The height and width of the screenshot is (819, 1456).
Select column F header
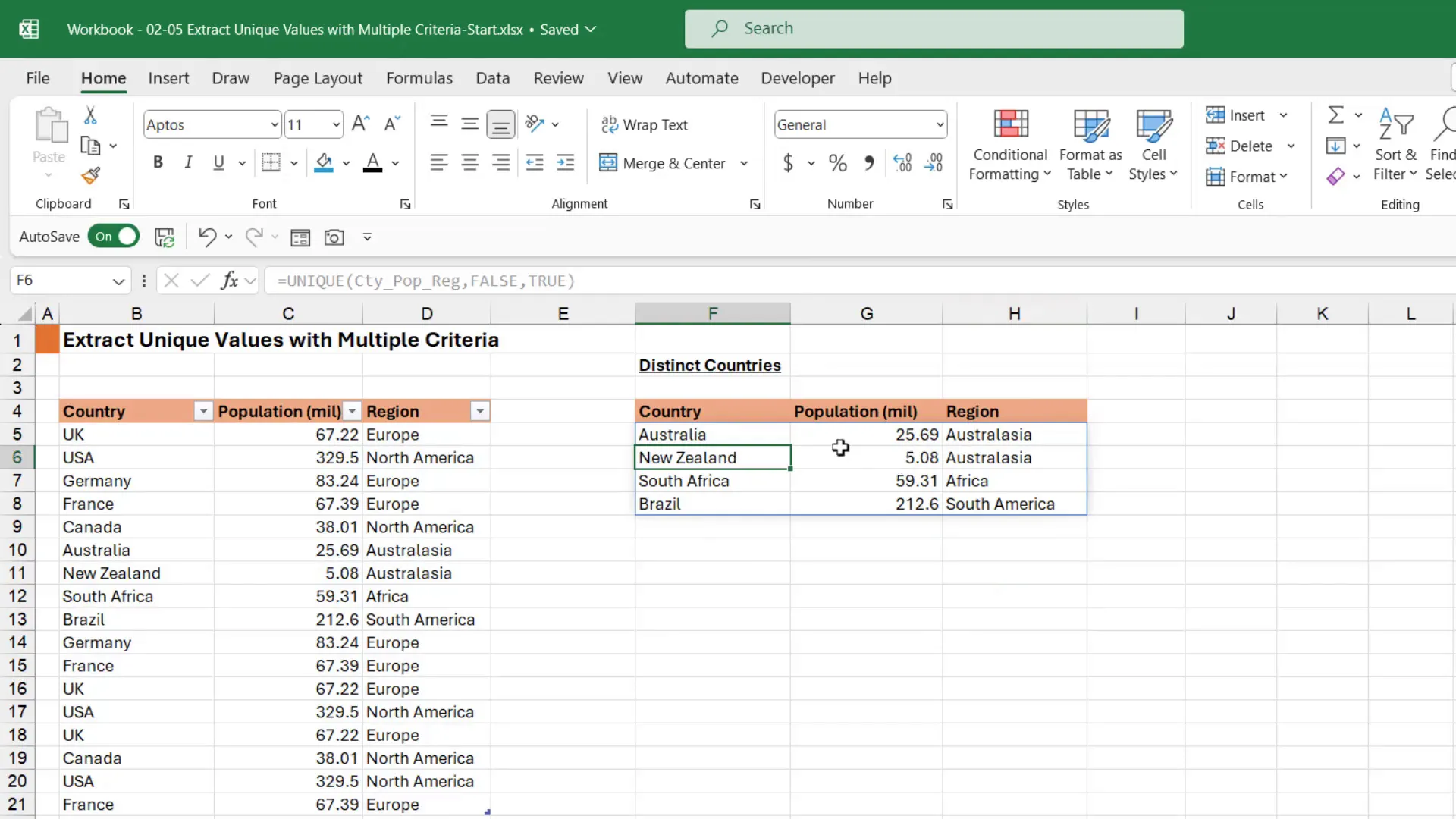tap(712, 313)
